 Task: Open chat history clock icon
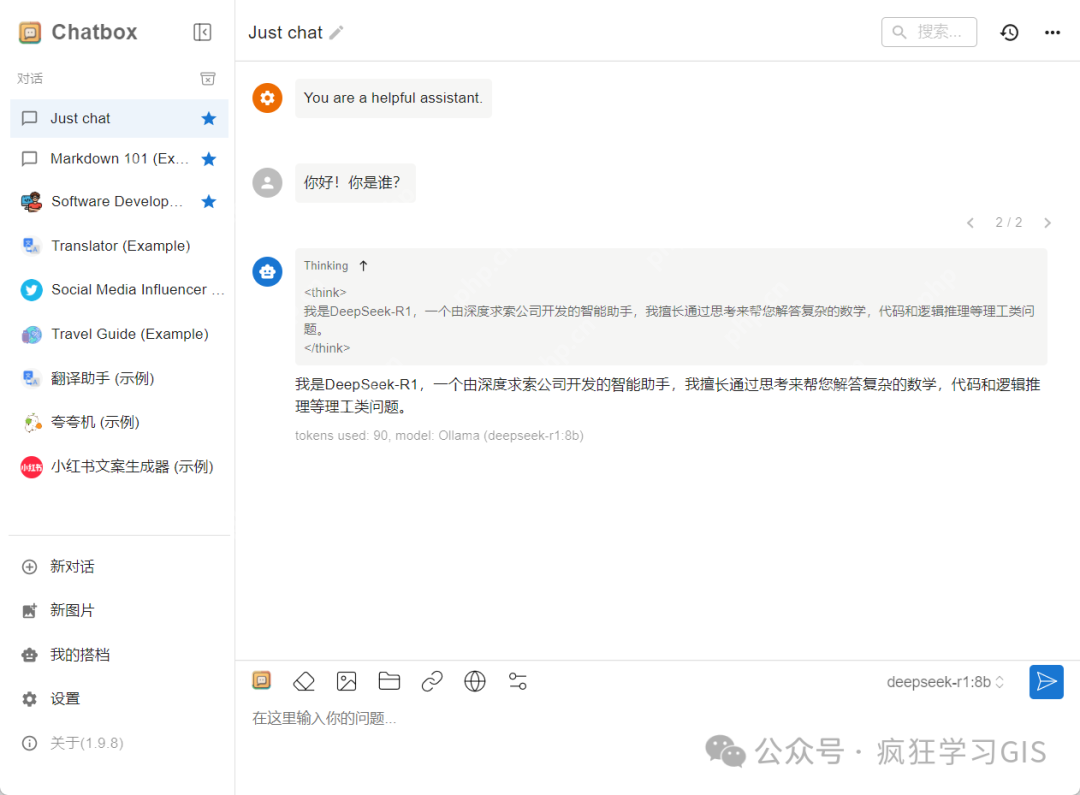[1009, 32]
